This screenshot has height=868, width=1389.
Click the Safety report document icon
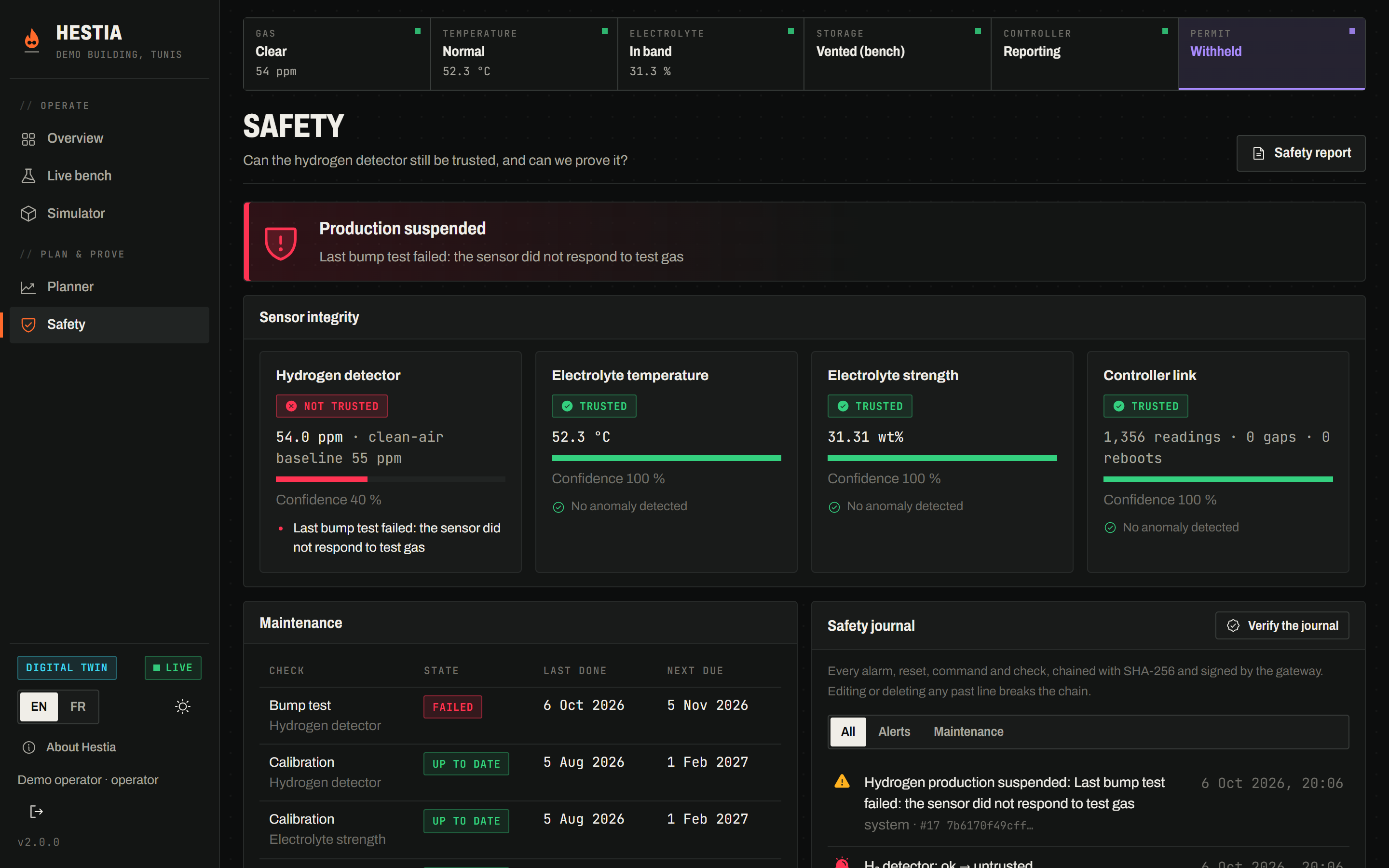(1258, 153)
